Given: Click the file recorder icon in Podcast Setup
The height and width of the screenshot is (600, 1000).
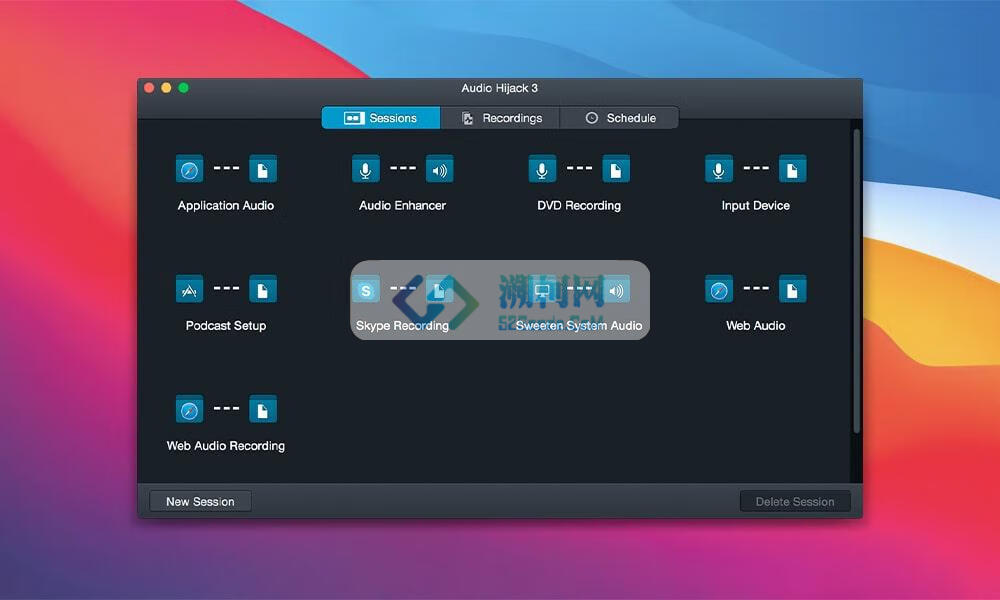Looking at the screenshot, I should click(263, 289).
